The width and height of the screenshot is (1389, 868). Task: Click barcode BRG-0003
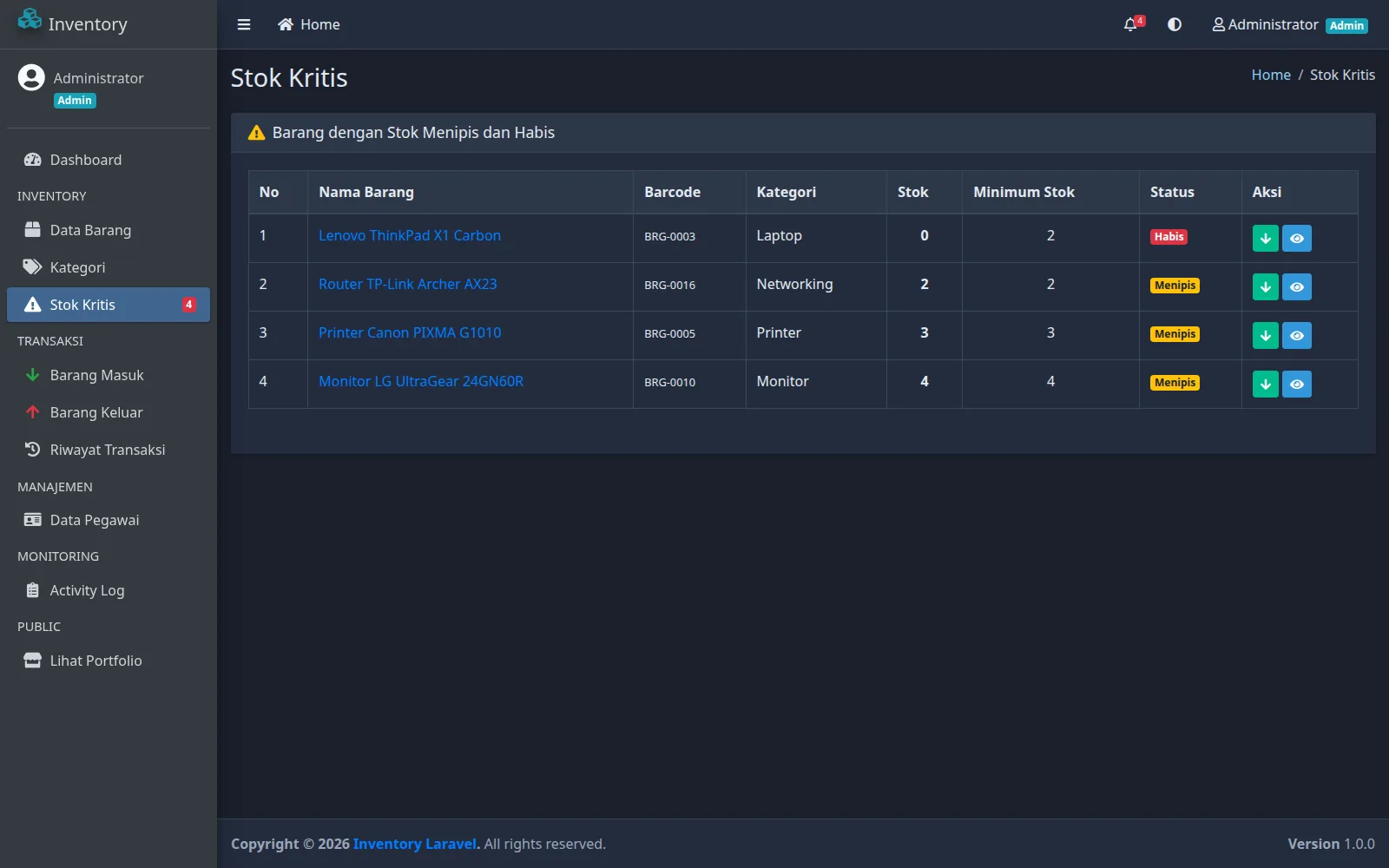(x=669, y=236)
